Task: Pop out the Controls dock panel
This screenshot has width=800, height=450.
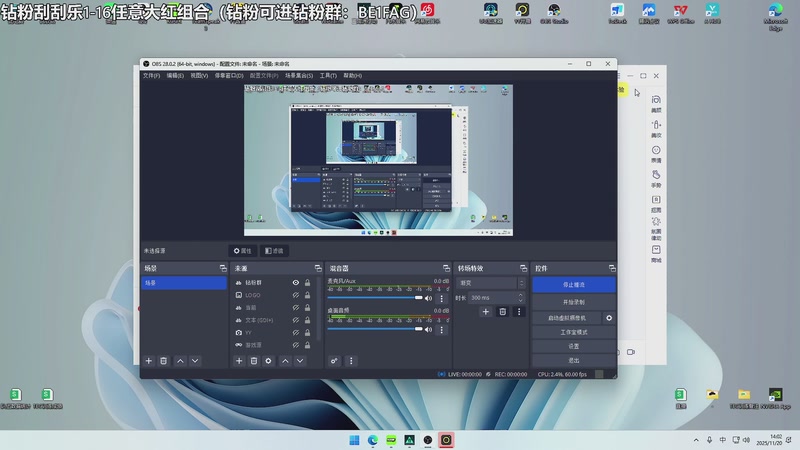Action: 612,268
